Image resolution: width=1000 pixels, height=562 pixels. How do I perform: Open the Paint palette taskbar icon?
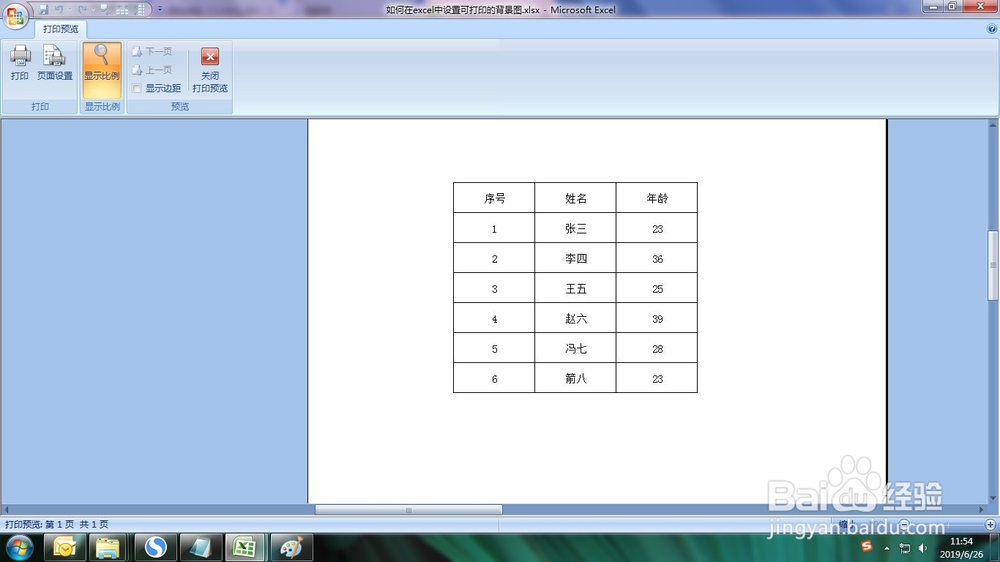[x=291, y=547]
